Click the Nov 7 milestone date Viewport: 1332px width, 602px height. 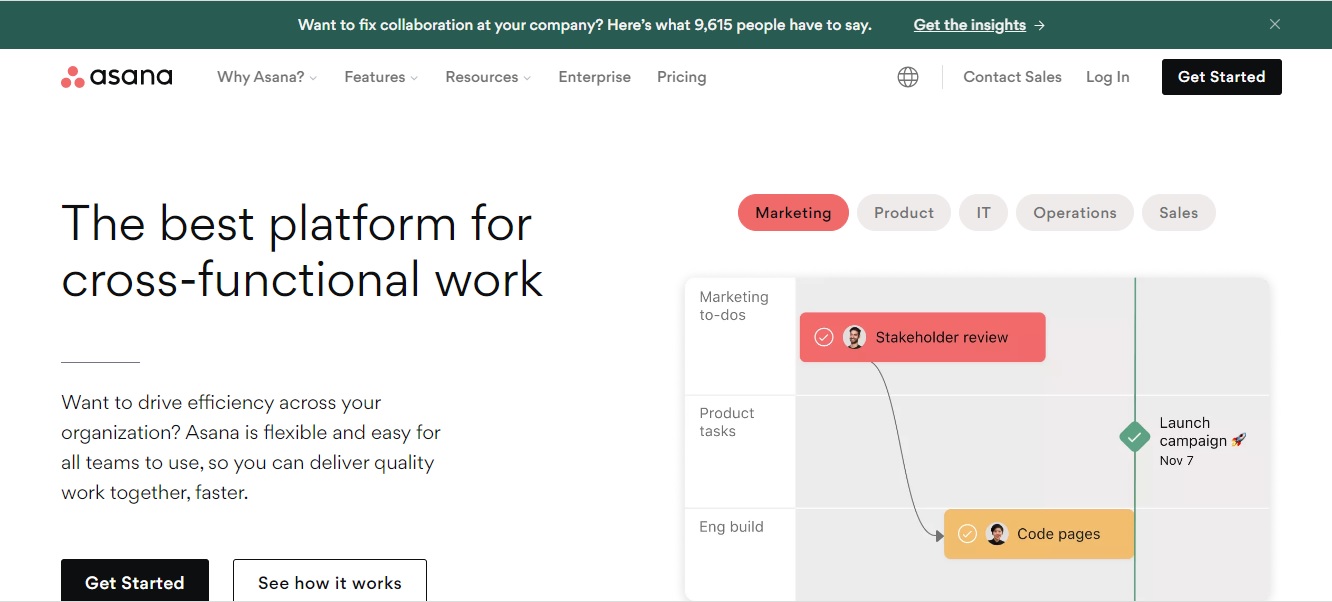point(1176,461)
